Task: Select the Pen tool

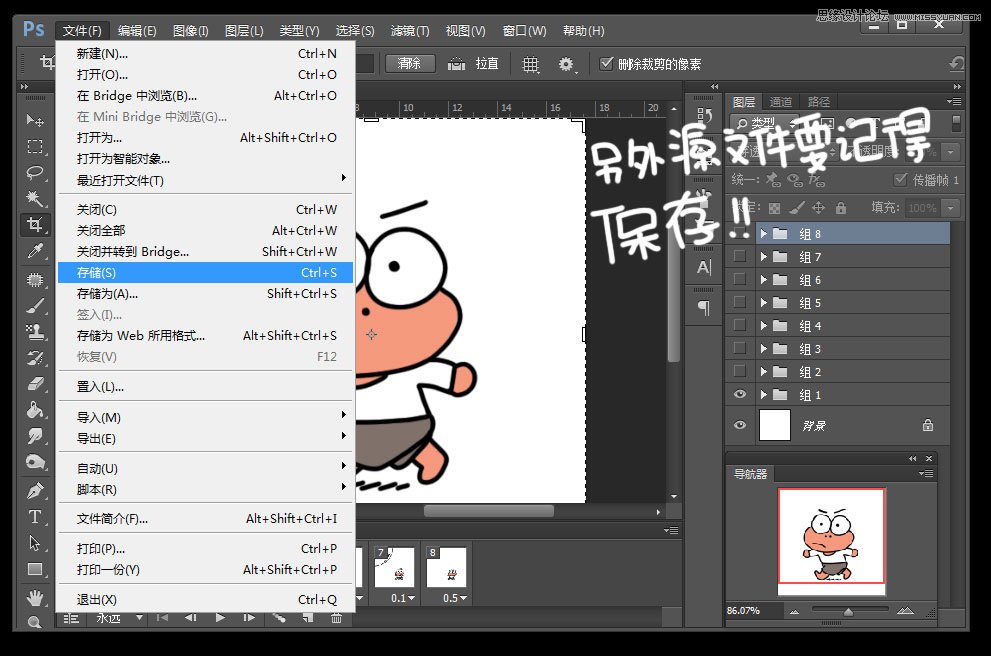Action: 35,490
